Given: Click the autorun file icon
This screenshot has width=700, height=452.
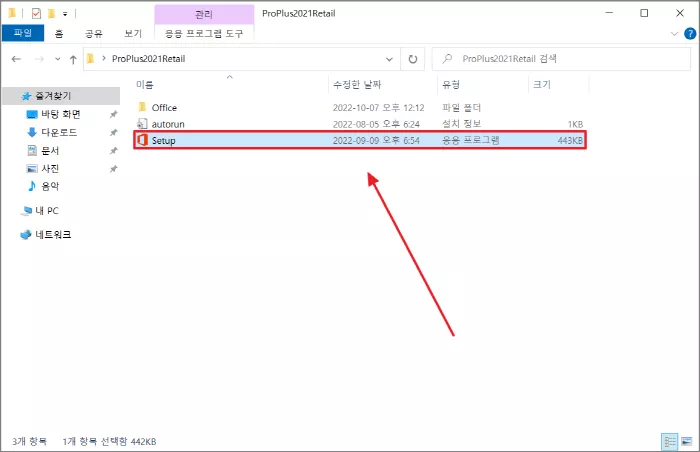Looking at the screenshot, I should point(142,124).
